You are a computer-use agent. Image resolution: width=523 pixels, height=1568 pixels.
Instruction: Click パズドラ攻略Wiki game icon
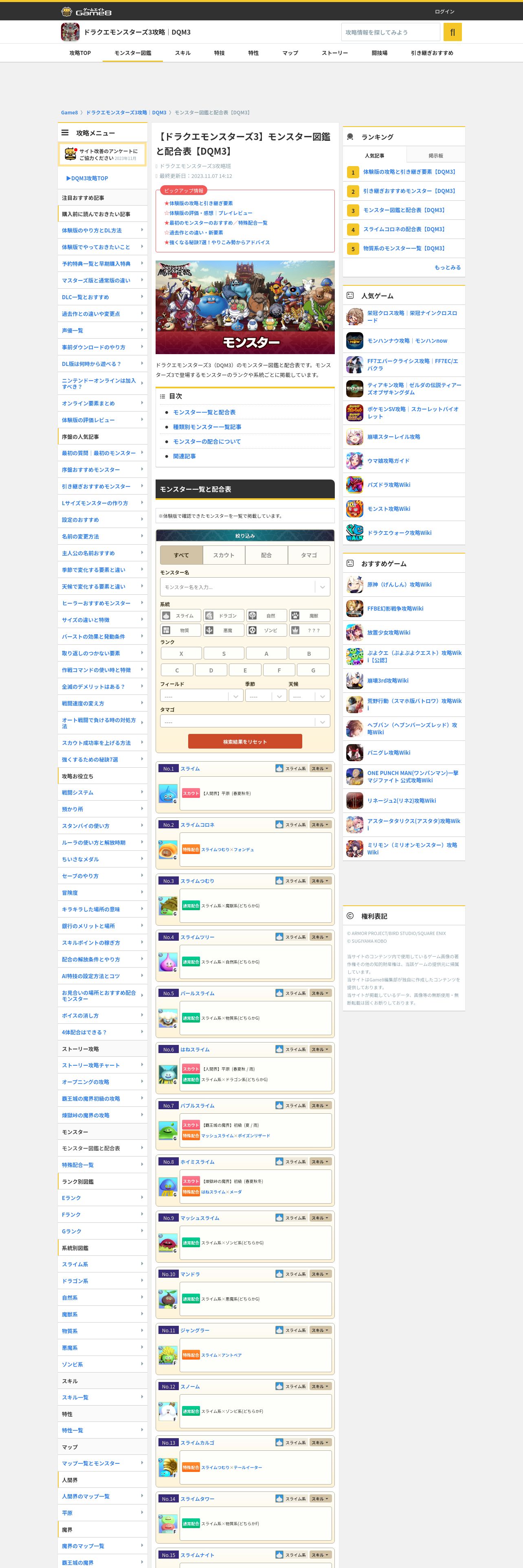coord(354,484)
